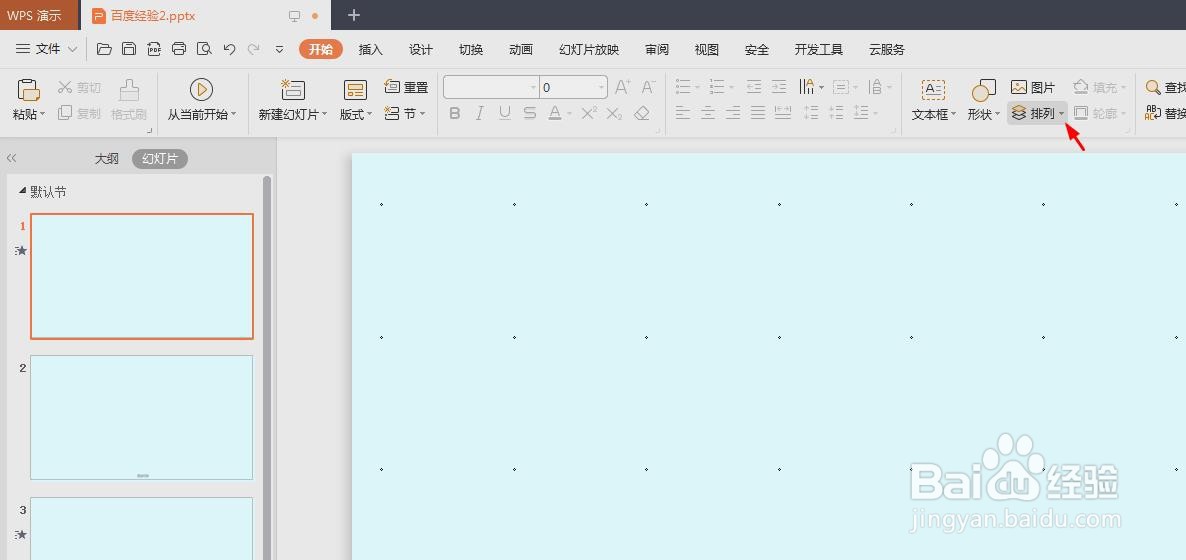Increase font size with A+ icon
Image resolution: width=1186 pixels, height=560 pixels.
coord(622,87)
